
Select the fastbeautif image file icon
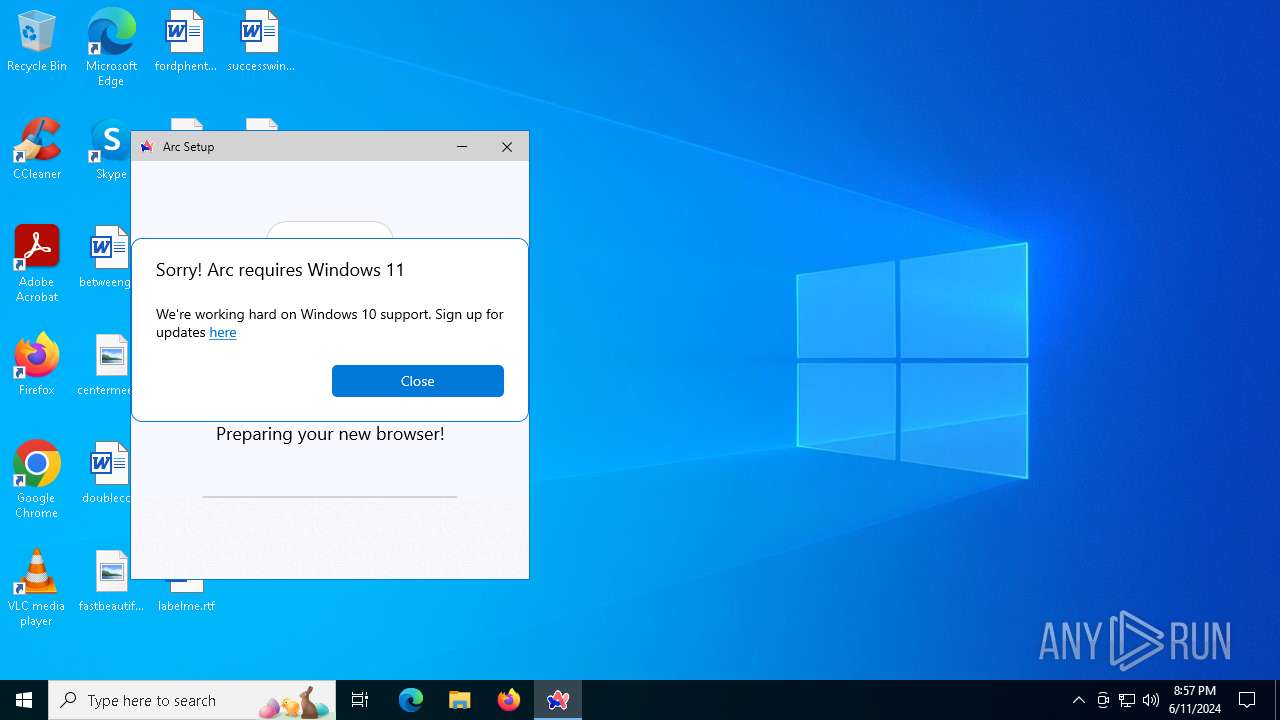pos(111,581)
